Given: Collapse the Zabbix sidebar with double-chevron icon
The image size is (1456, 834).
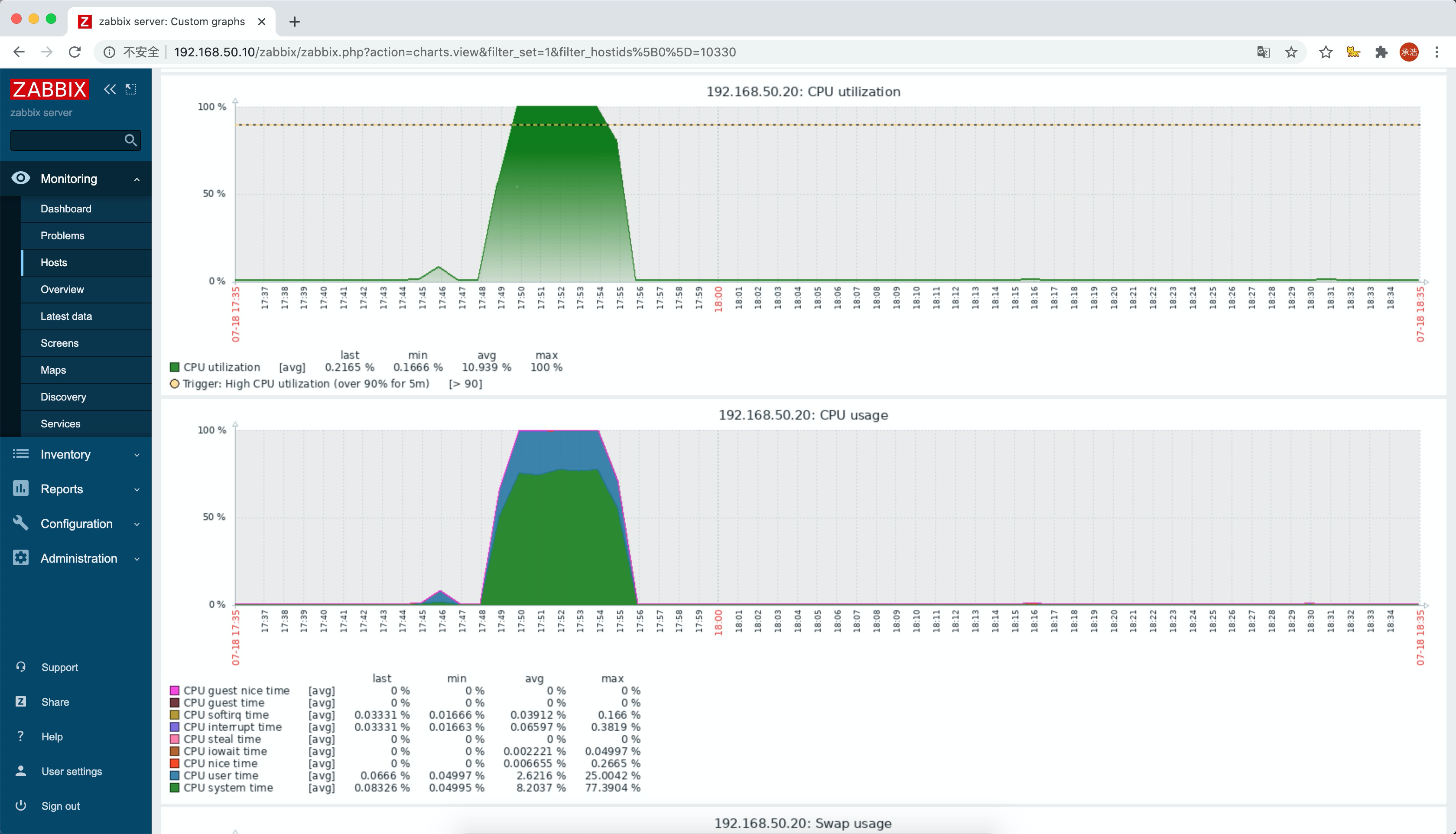Looking at the screenshot, I should (x=109, y=89).
